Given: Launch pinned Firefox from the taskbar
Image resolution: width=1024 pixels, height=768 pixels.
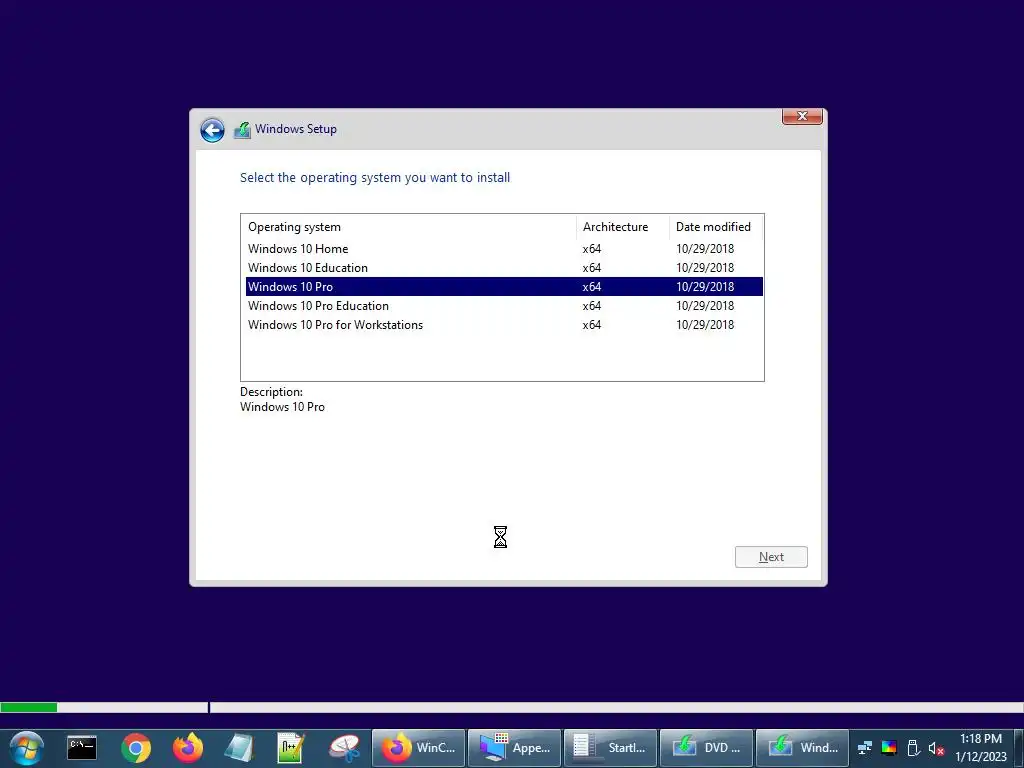Looking at the screenshot, I should pyautogui.click(x=188, y=748).
